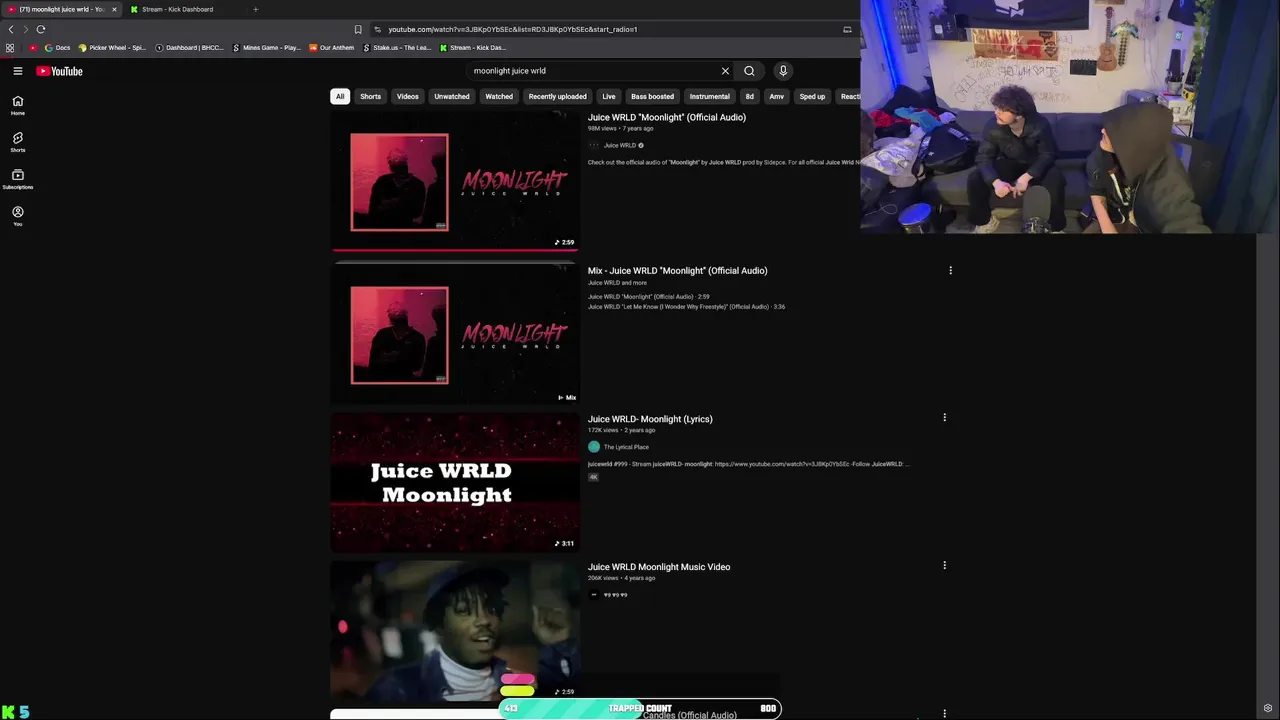1280x720 pixels.
Task: Visit the Juice WRLD channel link
Action: pyautogui.click(x=620, y=145)
